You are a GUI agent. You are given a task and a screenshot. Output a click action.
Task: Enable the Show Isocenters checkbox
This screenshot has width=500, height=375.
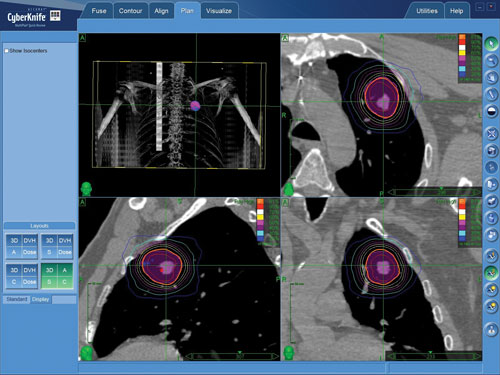(x=6, y=51)
